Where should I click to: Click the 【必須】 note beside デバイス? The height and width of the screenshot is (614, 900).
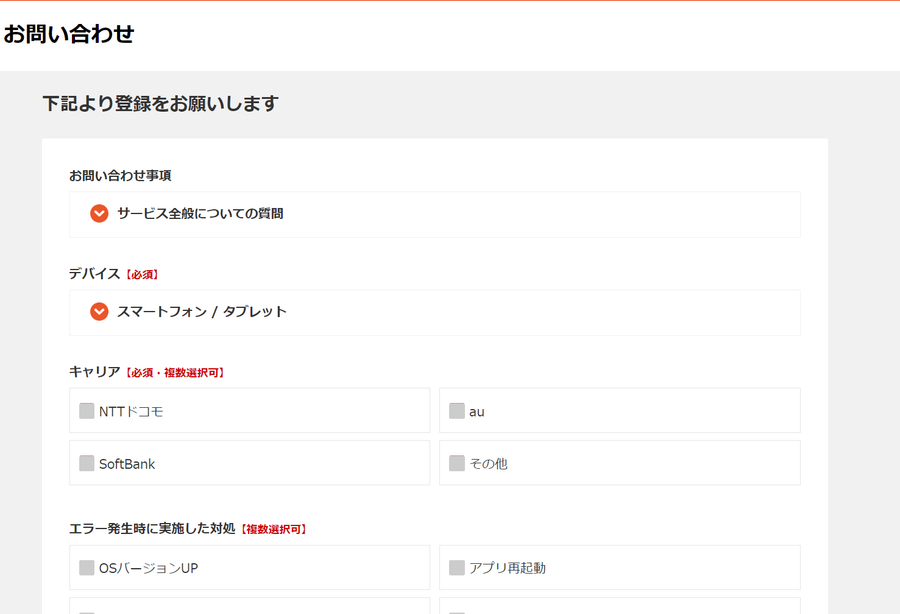pos(142,275)
